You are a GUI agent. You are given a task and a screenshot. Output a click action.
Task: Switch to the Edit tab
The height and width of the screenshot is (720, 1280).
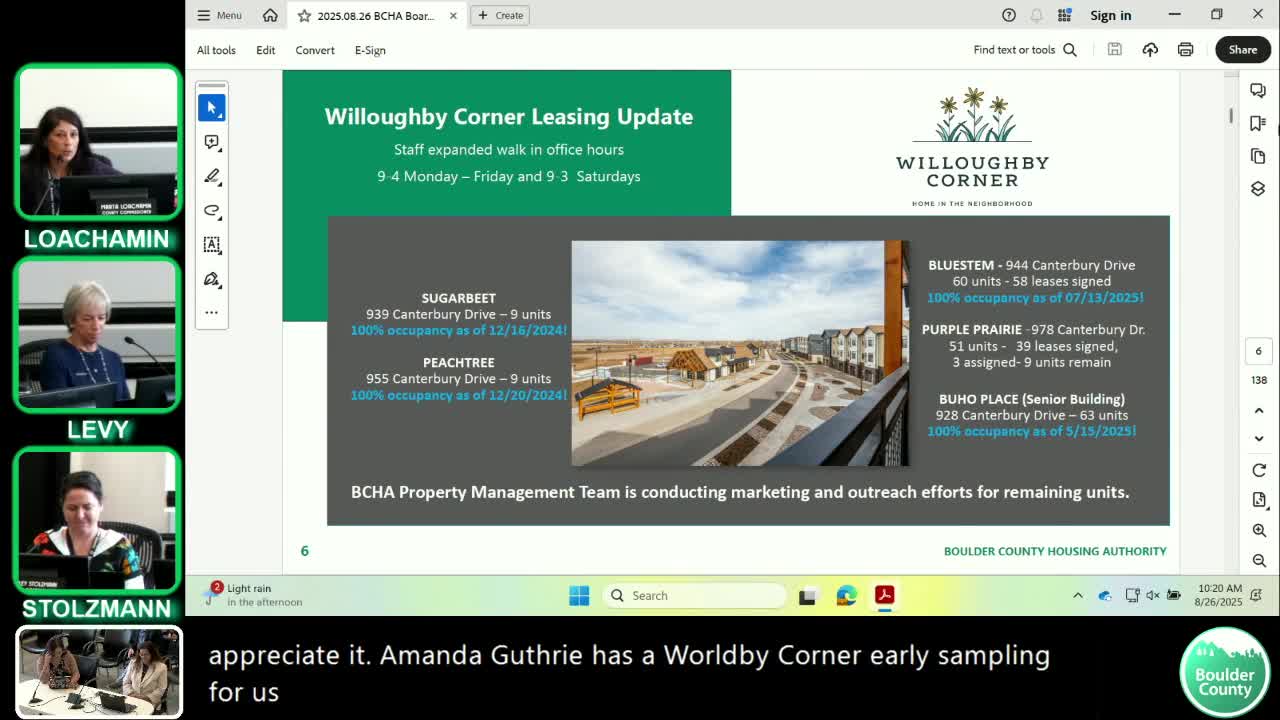265,50
